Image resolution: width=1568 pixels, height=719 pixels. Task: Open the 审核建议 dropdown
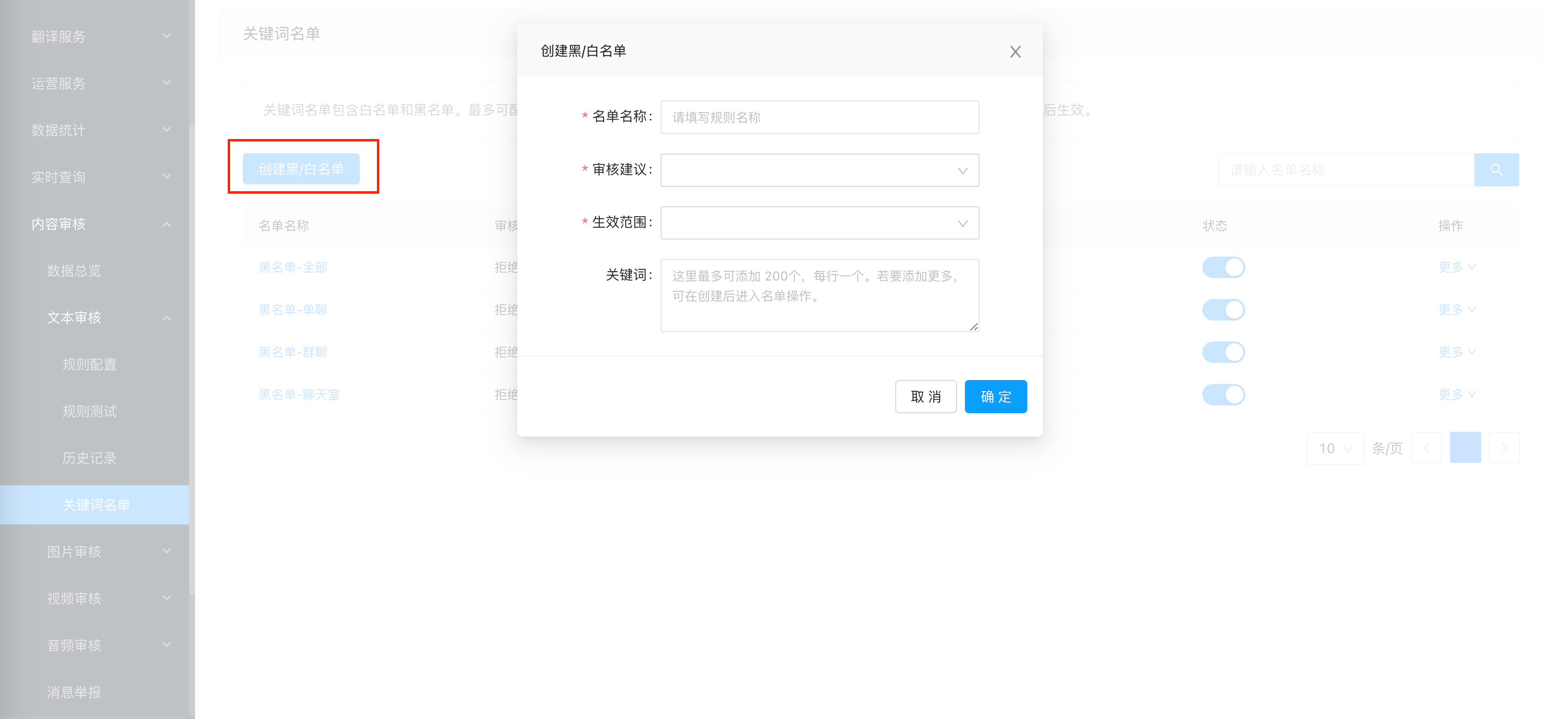[x=819, y=170]
